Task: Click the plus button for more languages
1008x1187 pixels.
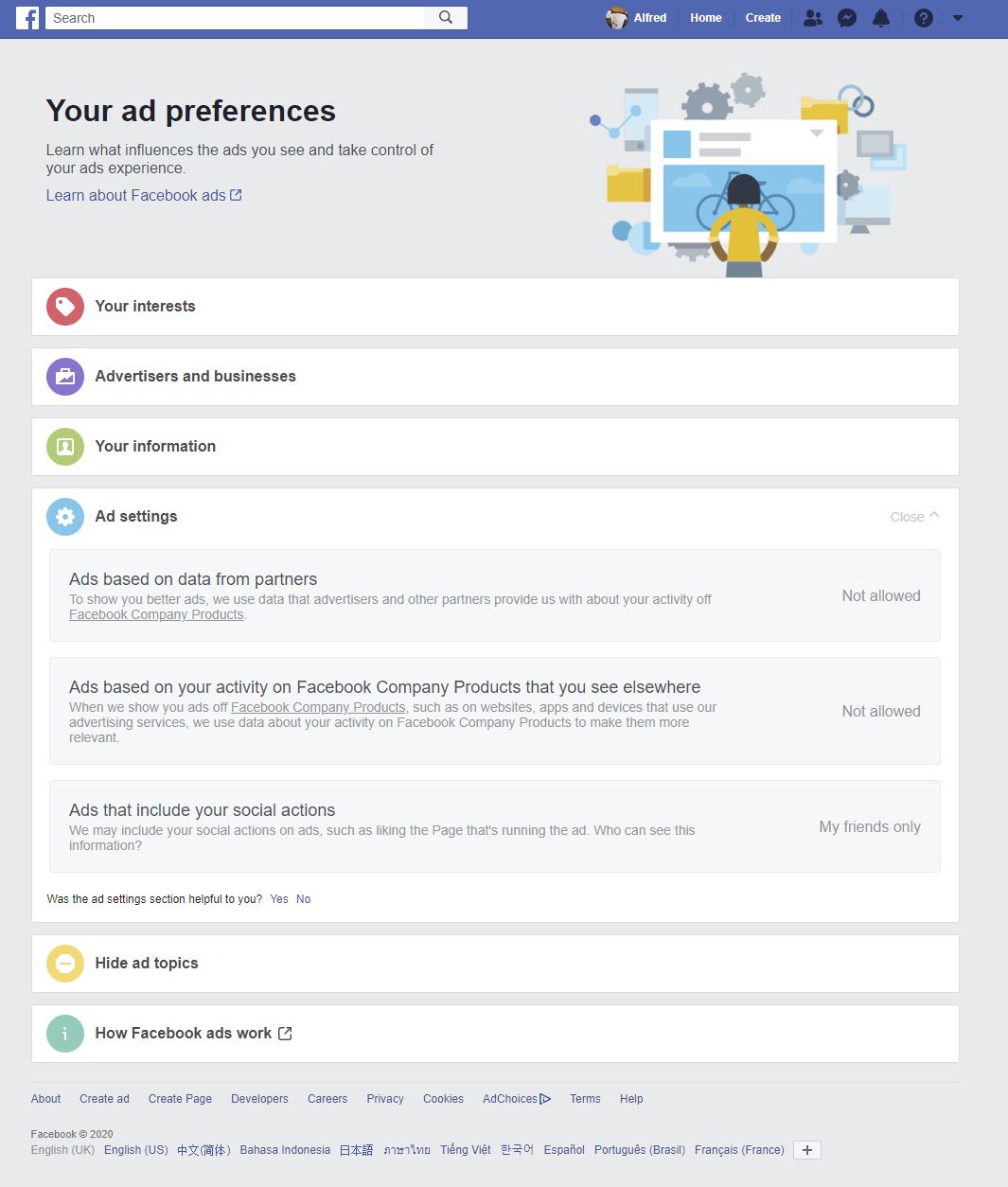Action: [x=806, y=1150]
